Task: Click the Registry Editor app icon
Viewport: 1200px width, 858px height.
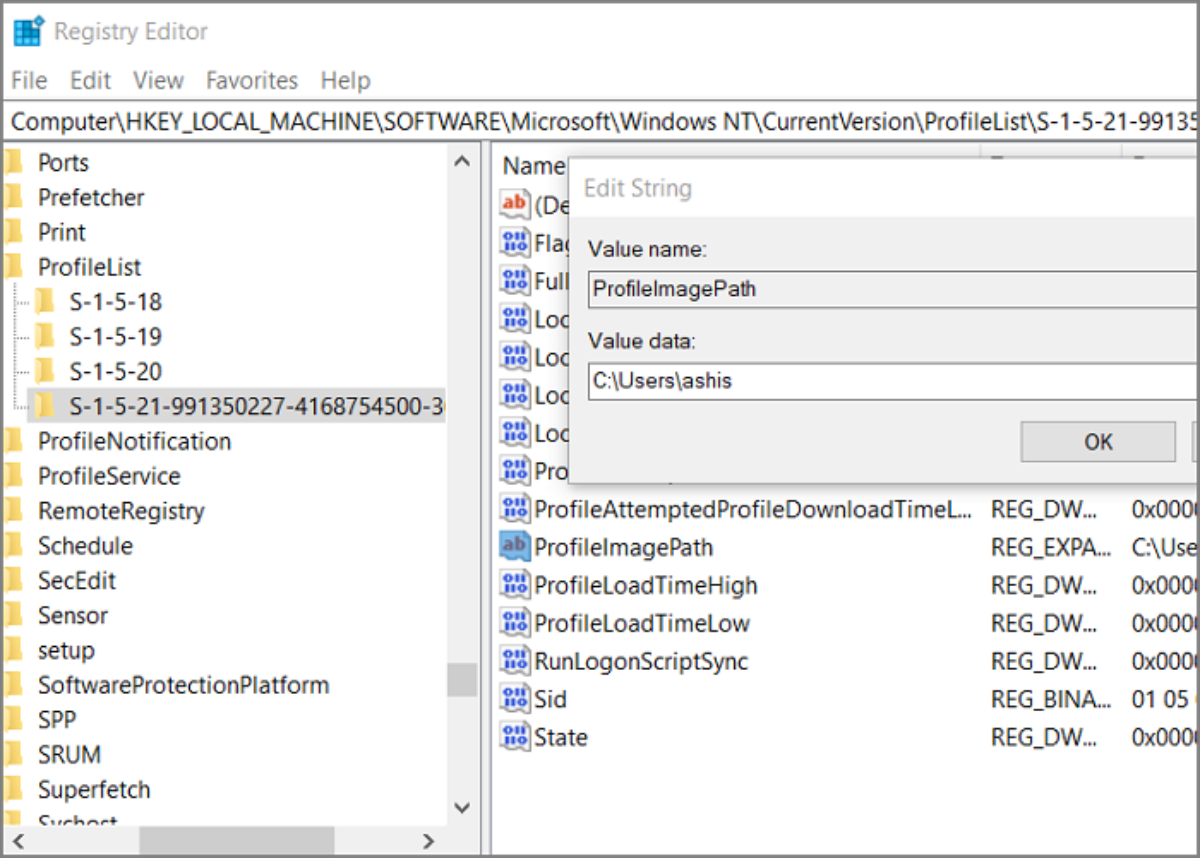Action: (x=27, y=32)
